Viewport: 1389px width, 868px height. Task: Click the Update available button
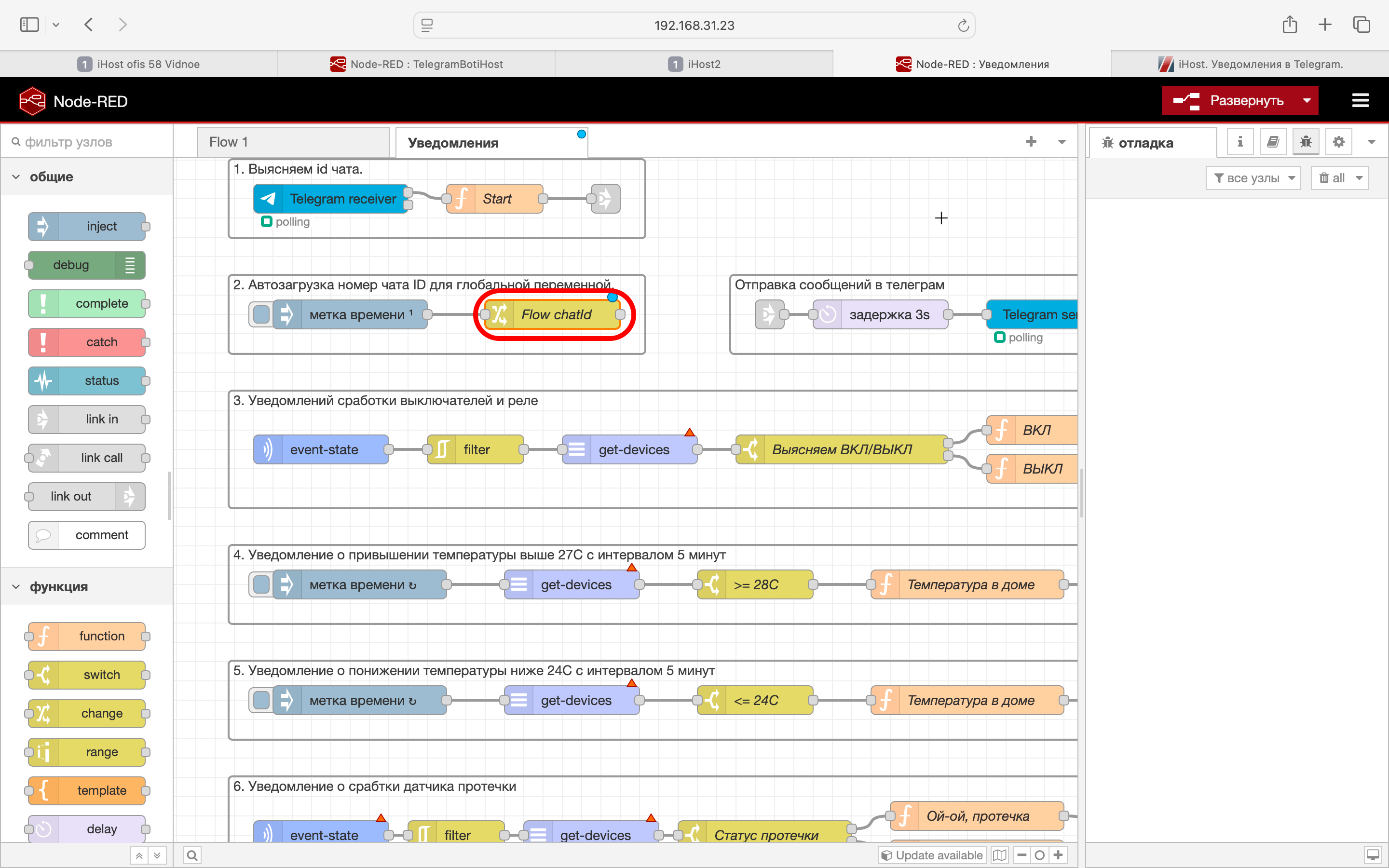(932, 855)
